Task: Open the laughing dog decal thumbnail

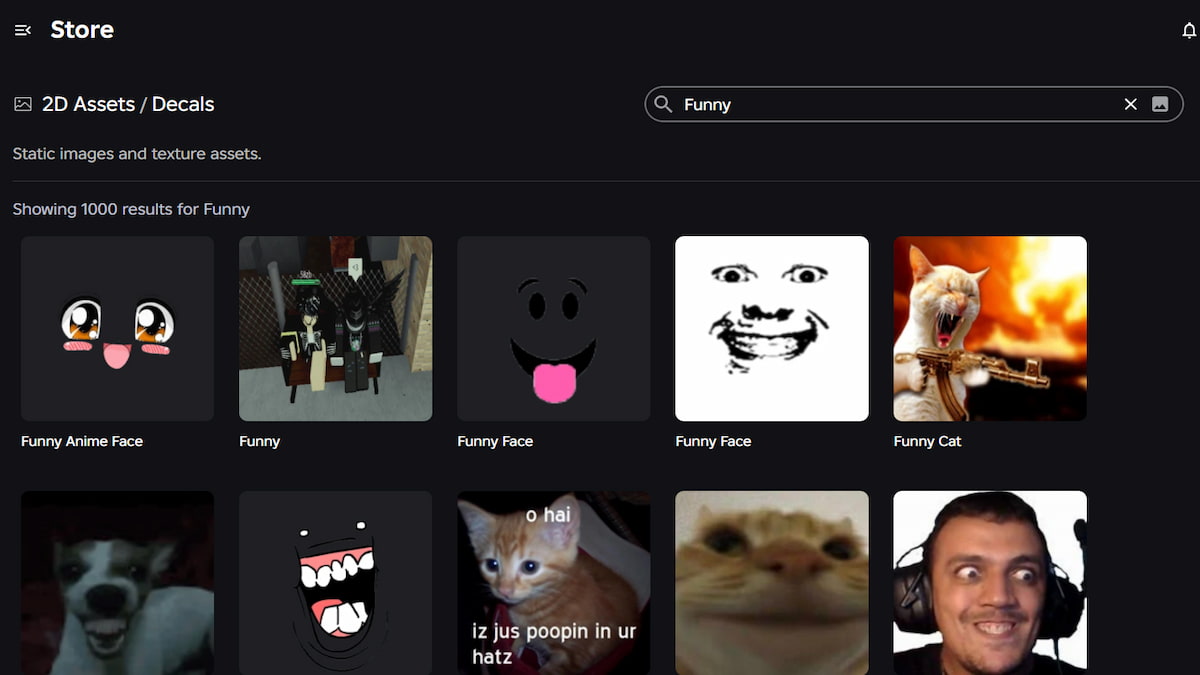Action: (117, 582)
